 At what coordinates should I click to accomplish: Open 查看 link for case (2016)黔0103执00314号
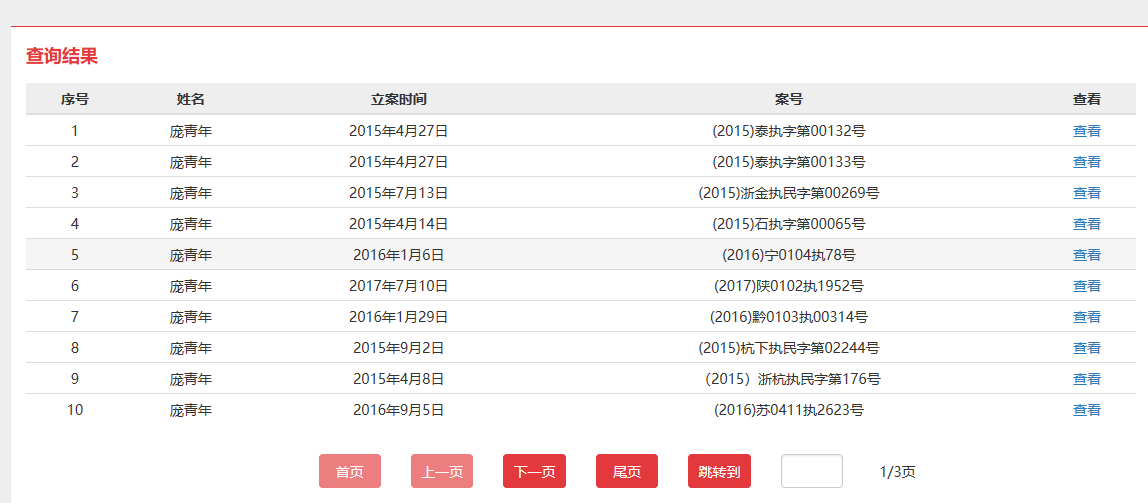click(x=1086, y=317)
